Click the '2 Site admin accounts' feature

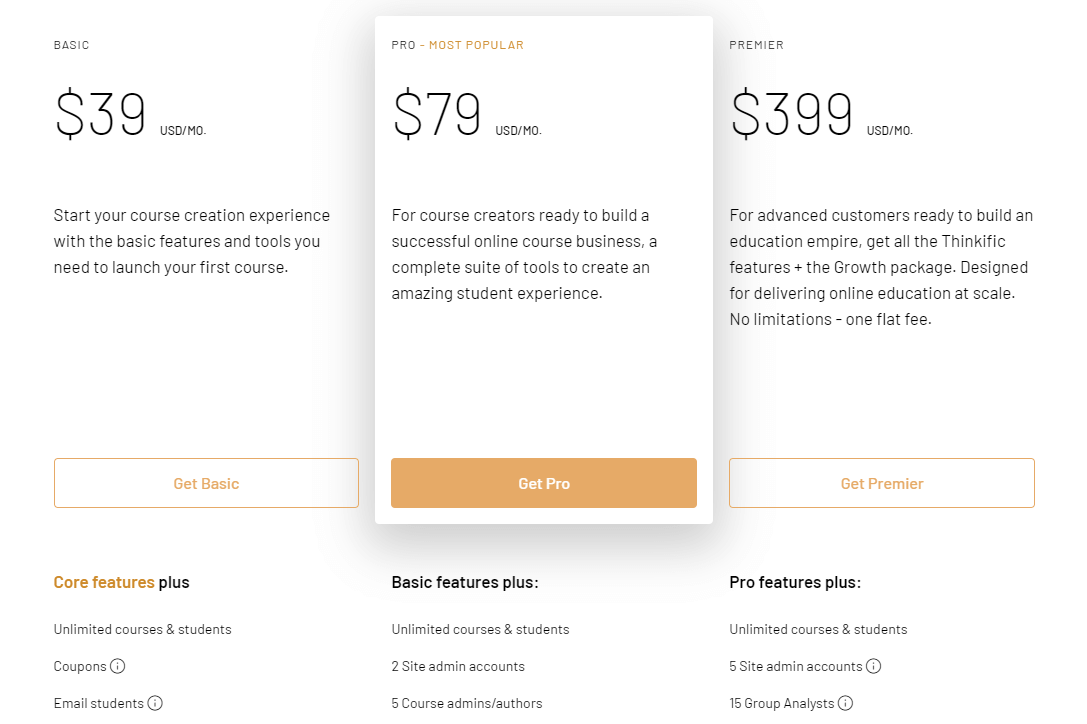pyautogui.click(x=458, y=666)
